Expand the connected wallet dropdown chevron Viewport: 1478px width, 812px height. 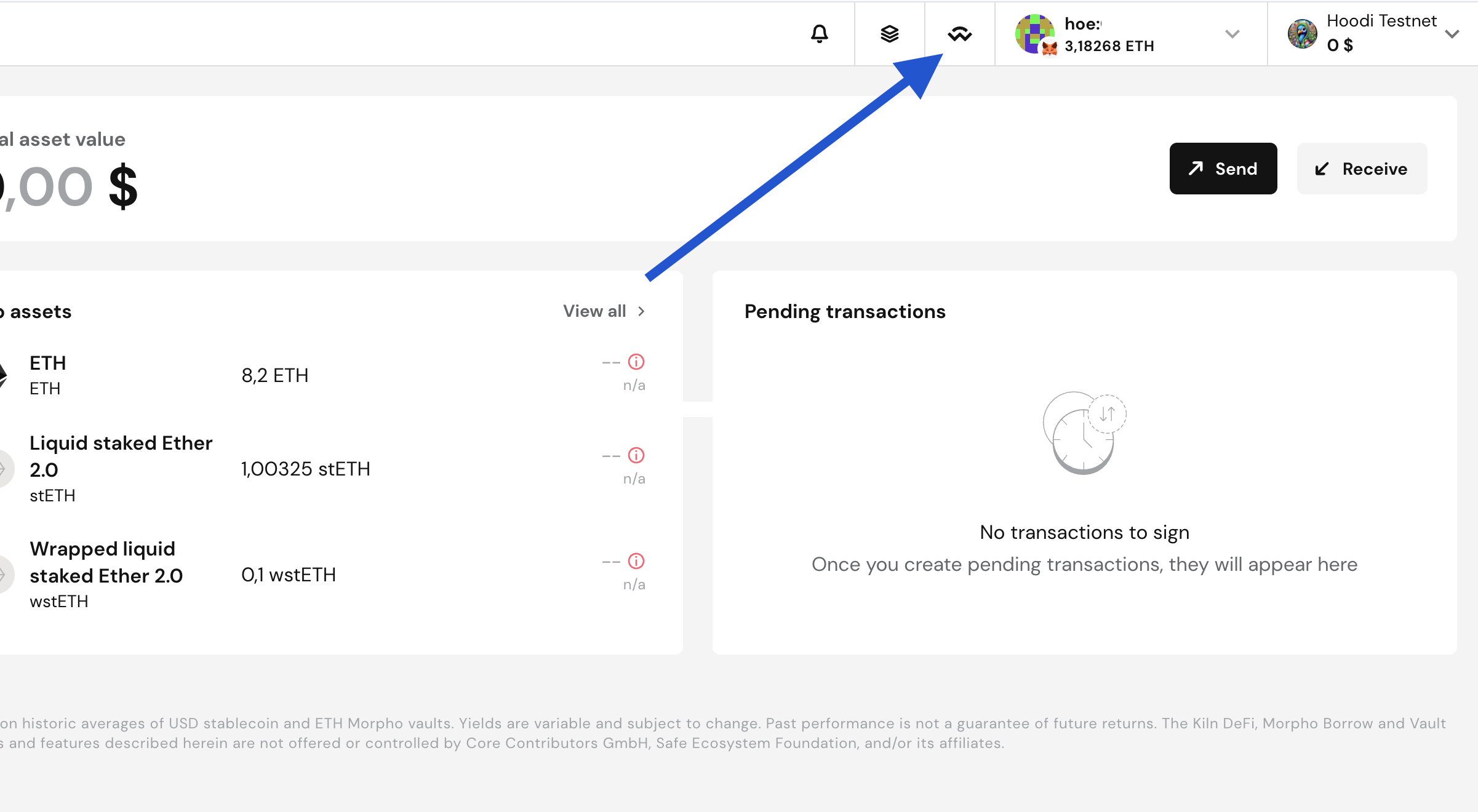coord(1232,34)
